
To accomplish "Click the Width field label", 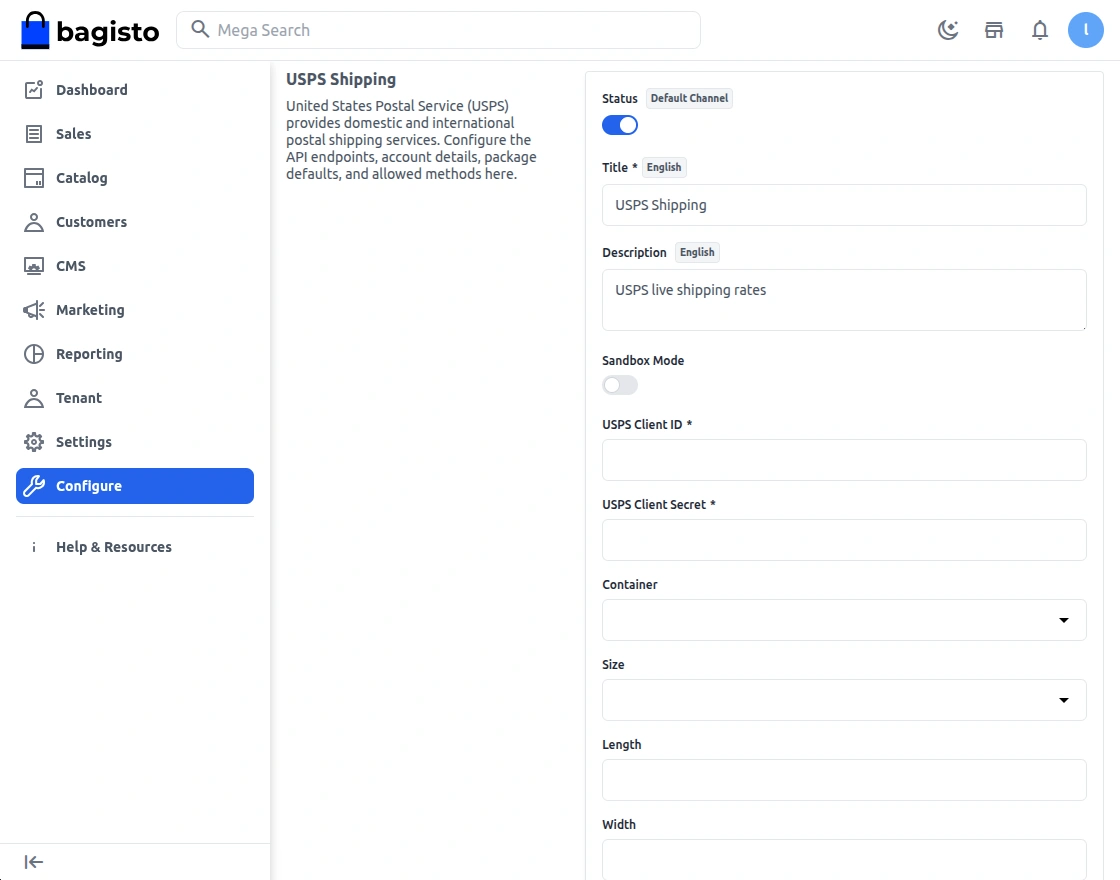I will [x=619, y=824].
